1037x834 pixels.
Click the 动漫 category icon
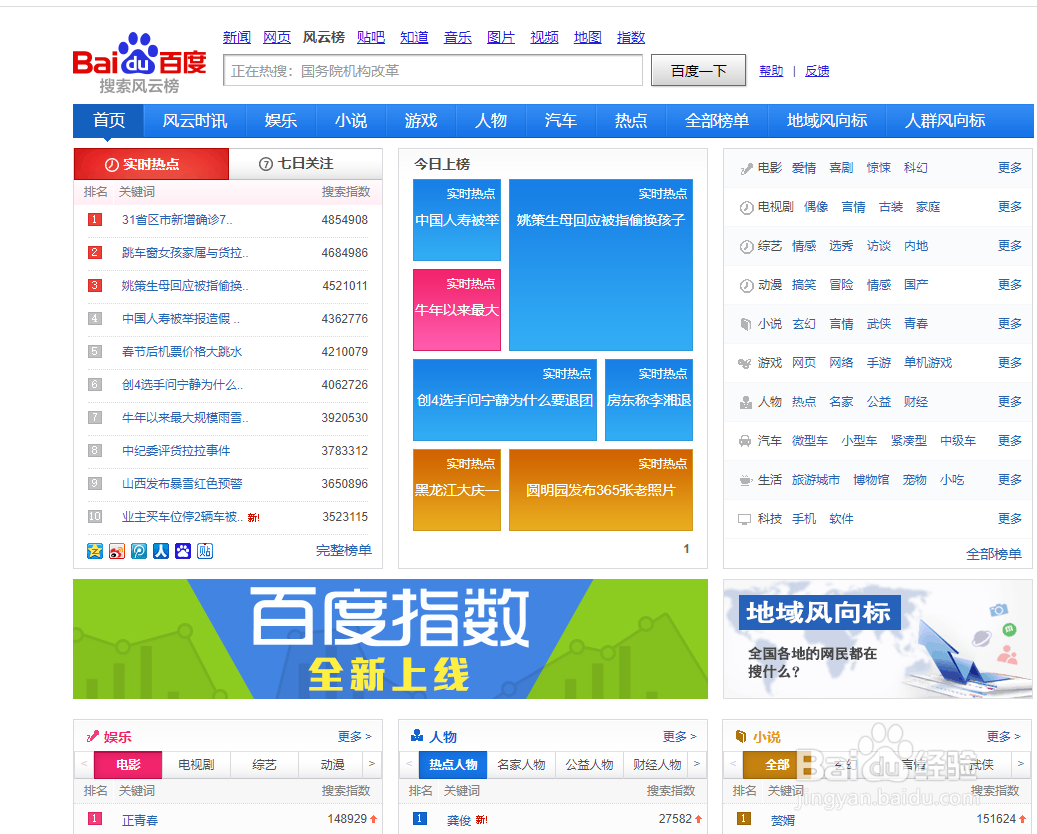click(x=746, y=286)
